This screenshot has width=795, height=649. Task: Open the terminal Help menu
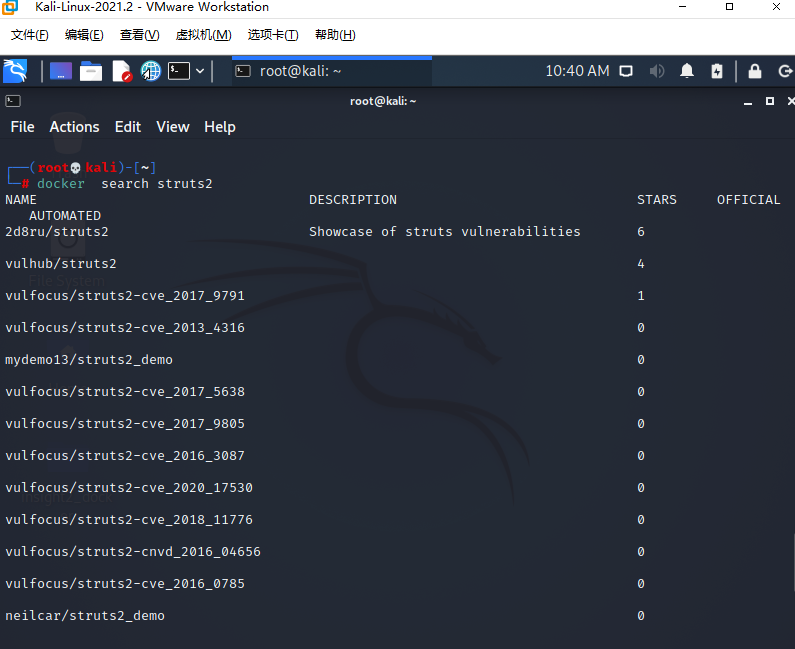click(220, 127)
